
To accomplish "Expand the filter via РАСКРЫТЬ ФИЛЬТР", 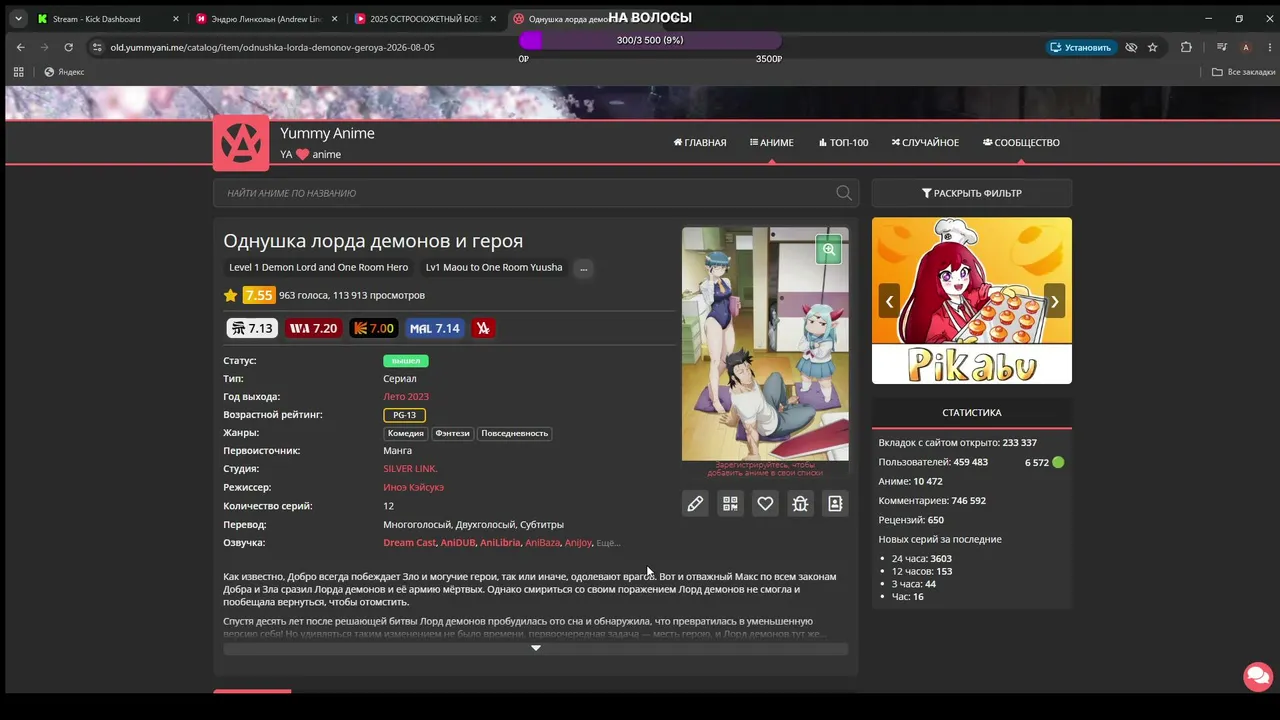I will [972, 193].
